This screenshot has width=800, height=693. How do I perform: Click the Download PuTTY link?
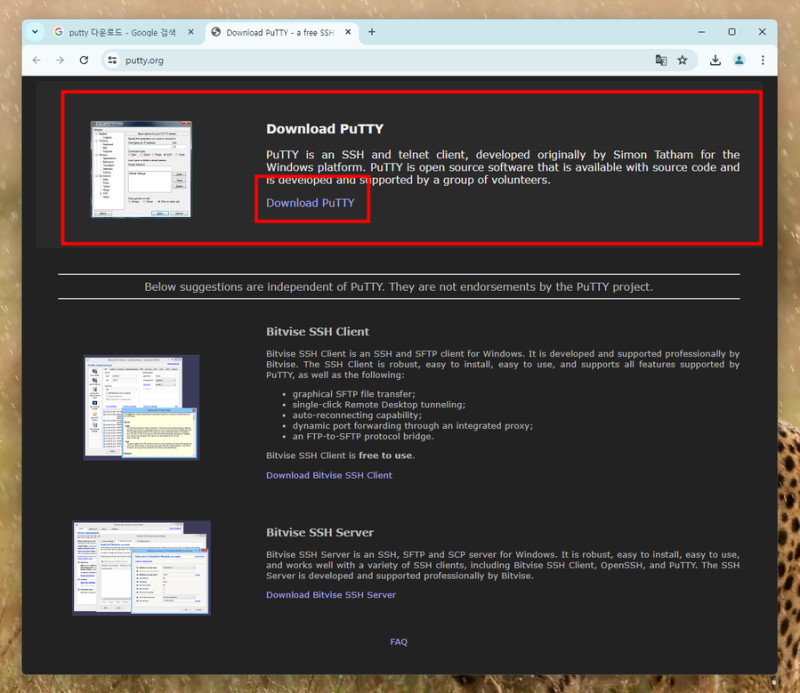[310, 203]
